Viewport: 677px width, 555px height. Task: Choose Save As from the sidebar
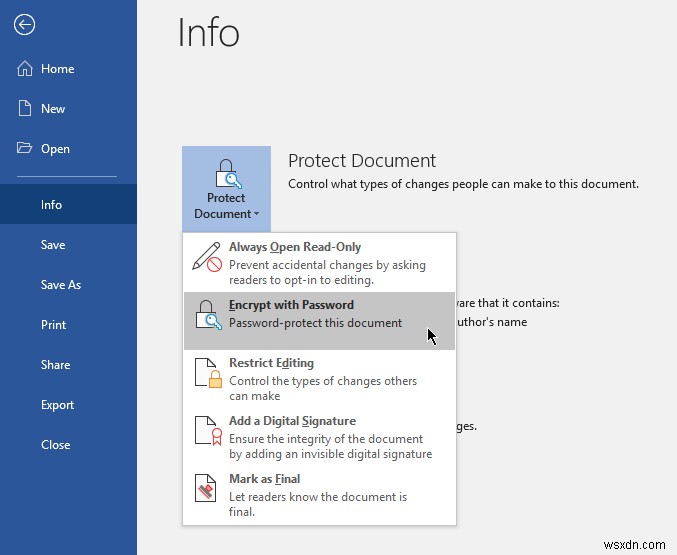click(68, 285)
